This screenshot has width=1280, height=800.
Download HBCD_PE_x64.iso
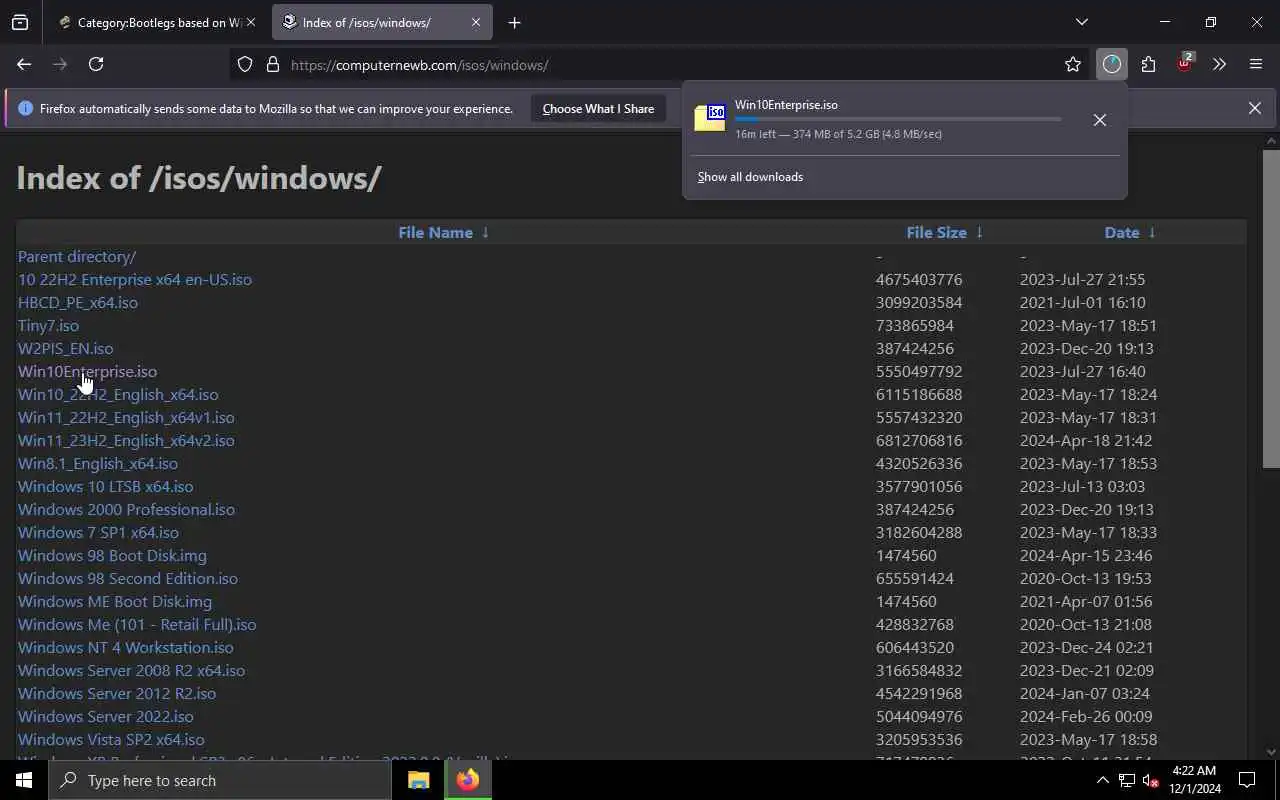tap(78, 303)
